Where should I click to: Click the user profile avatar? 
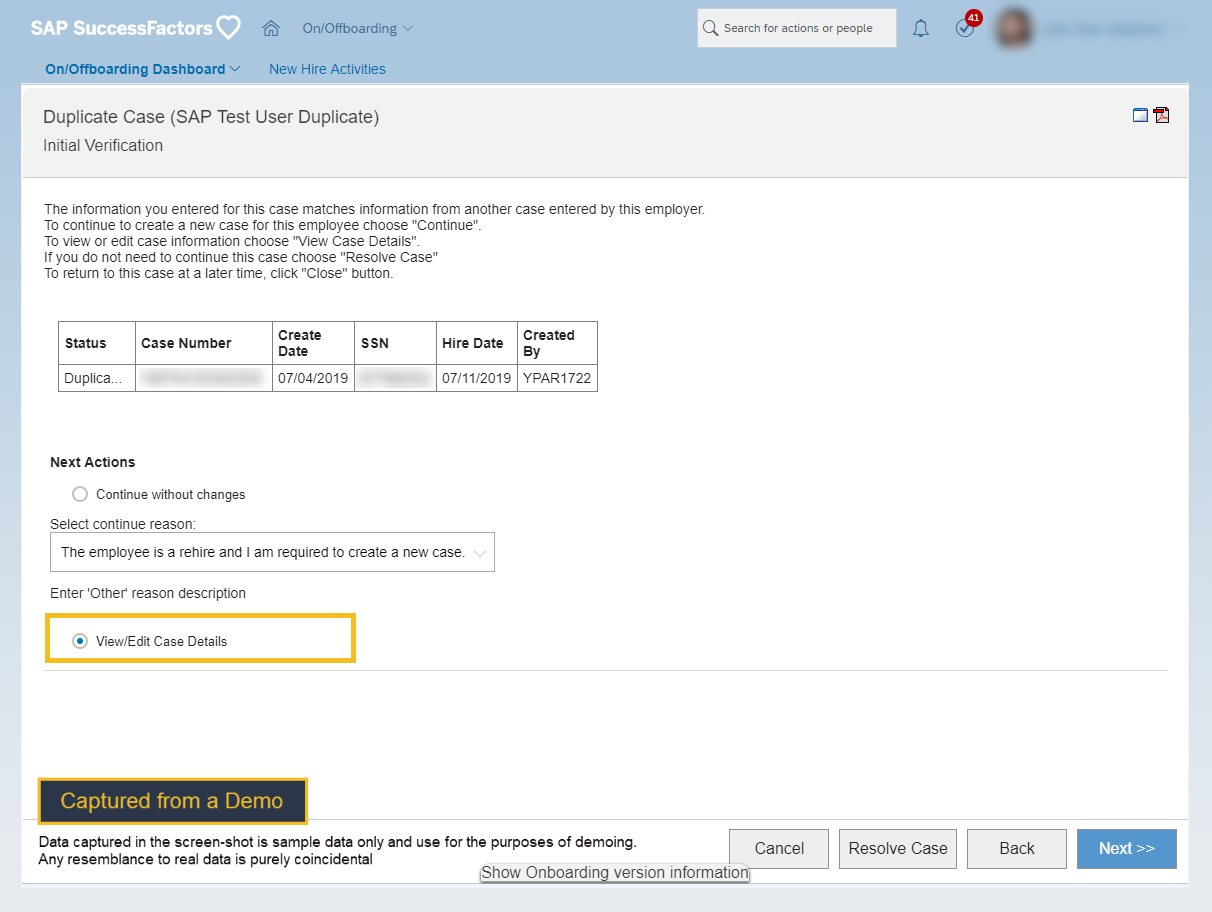tap(1014, 28)
